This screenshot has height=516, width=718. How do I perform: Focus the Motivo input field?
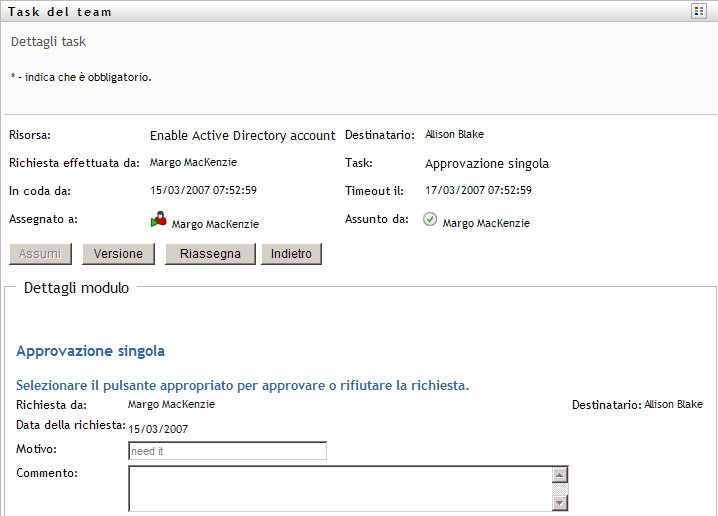(228, 451)
